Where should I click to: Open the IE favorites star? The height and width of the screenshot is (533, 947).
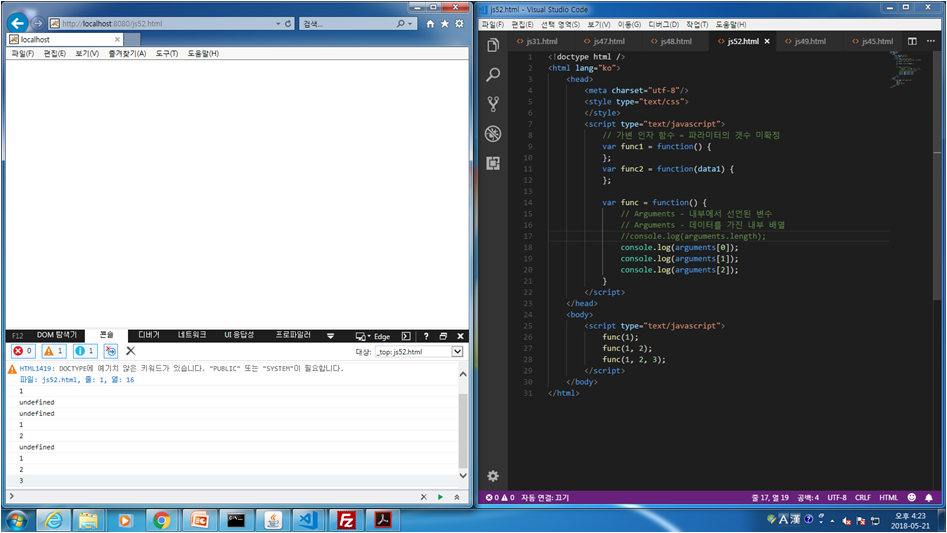[x=445, y=24]
